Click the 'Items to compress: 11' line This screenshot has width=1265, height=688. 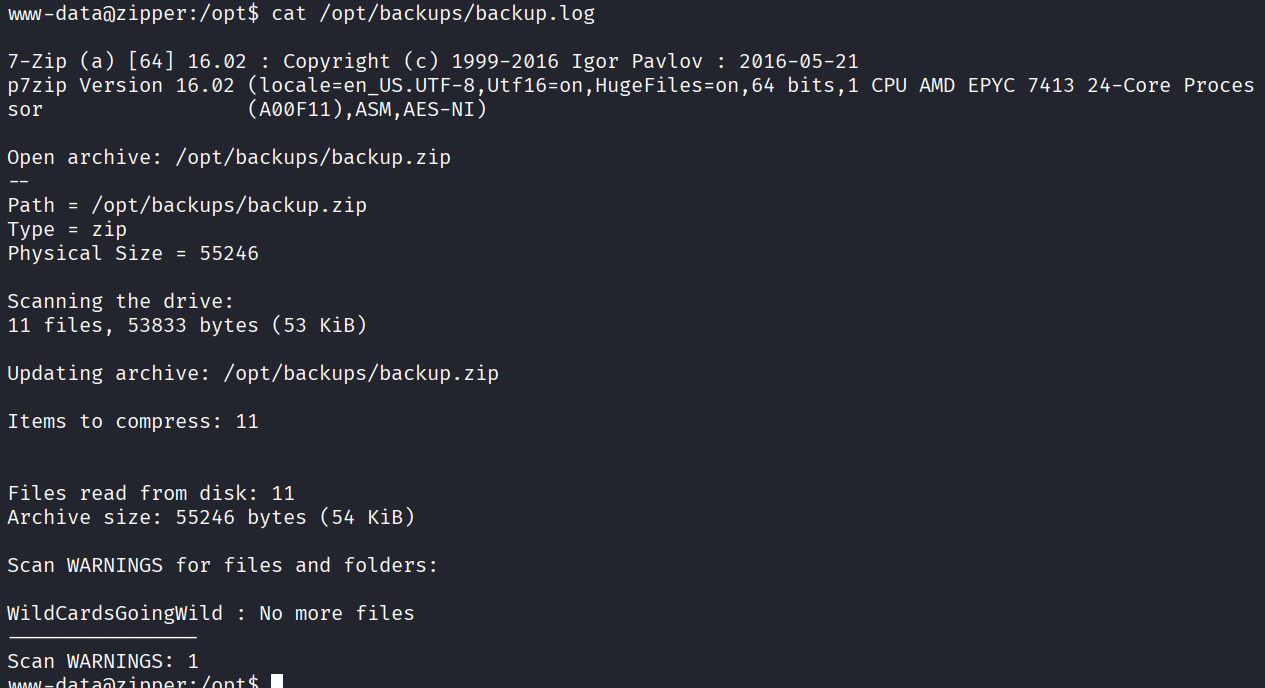133,421
